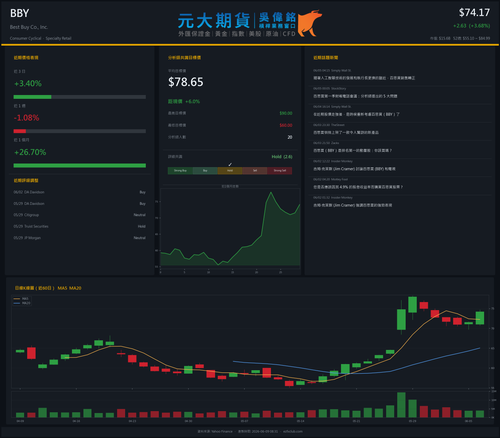500x438 pixels.
Task: Click the 元大期貨 banner title
Action: 214,21
